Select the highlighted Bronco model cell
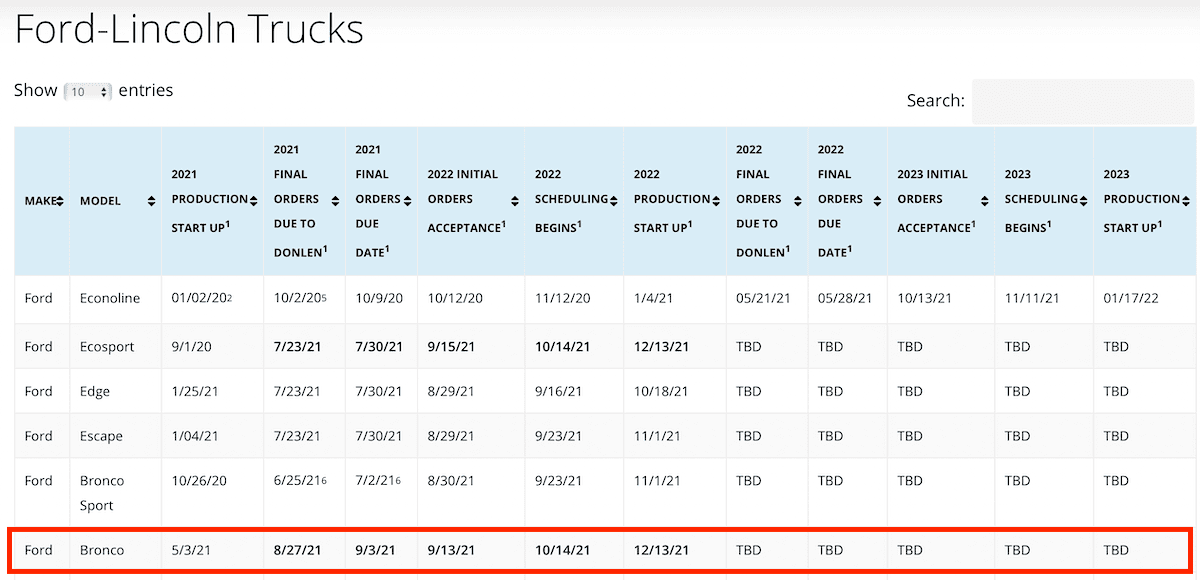Viewport: 1200px width, 580px height. (x=102, y=550)
